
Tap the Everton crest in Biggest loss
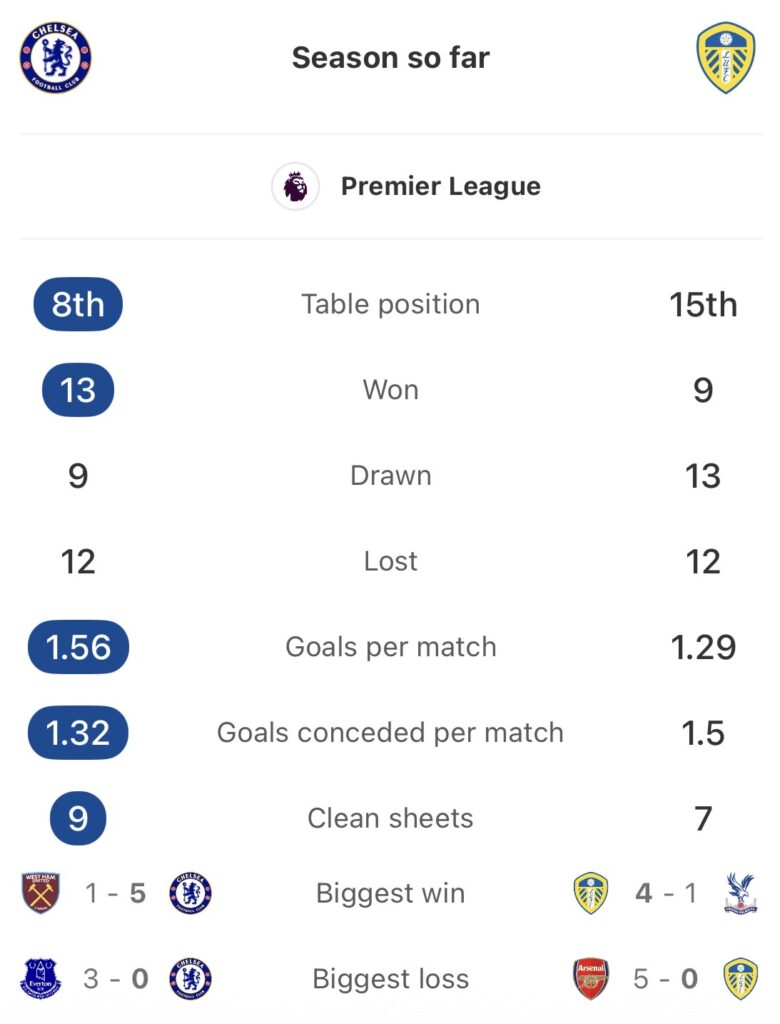click(x=41, y=979)
